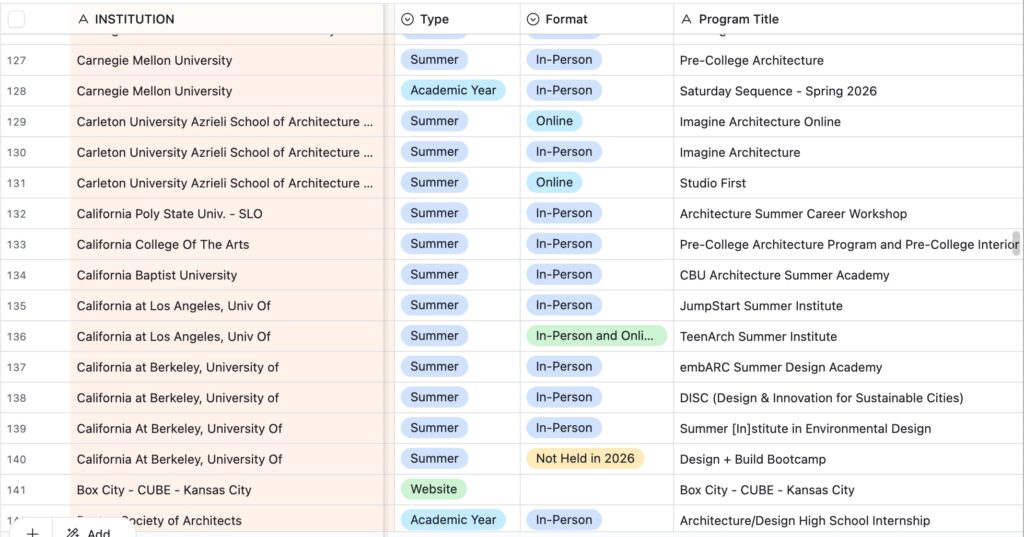The image size is (1024, 537).
Task: Click the Add button at bottom left
Action: (x=98, y=532)
